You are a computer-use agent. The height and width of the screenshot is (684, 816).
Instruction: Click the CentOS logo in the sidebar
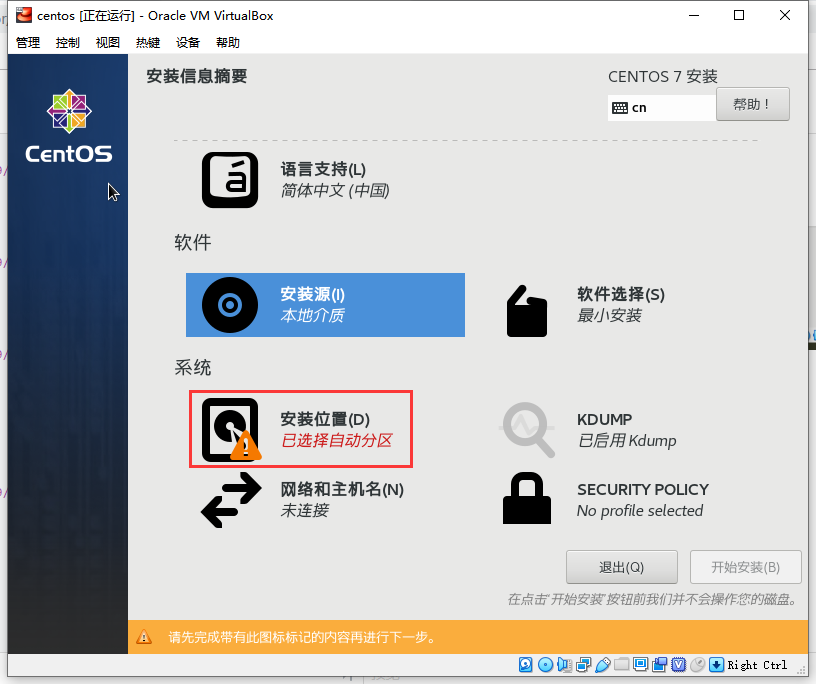[x=69, y=126]
